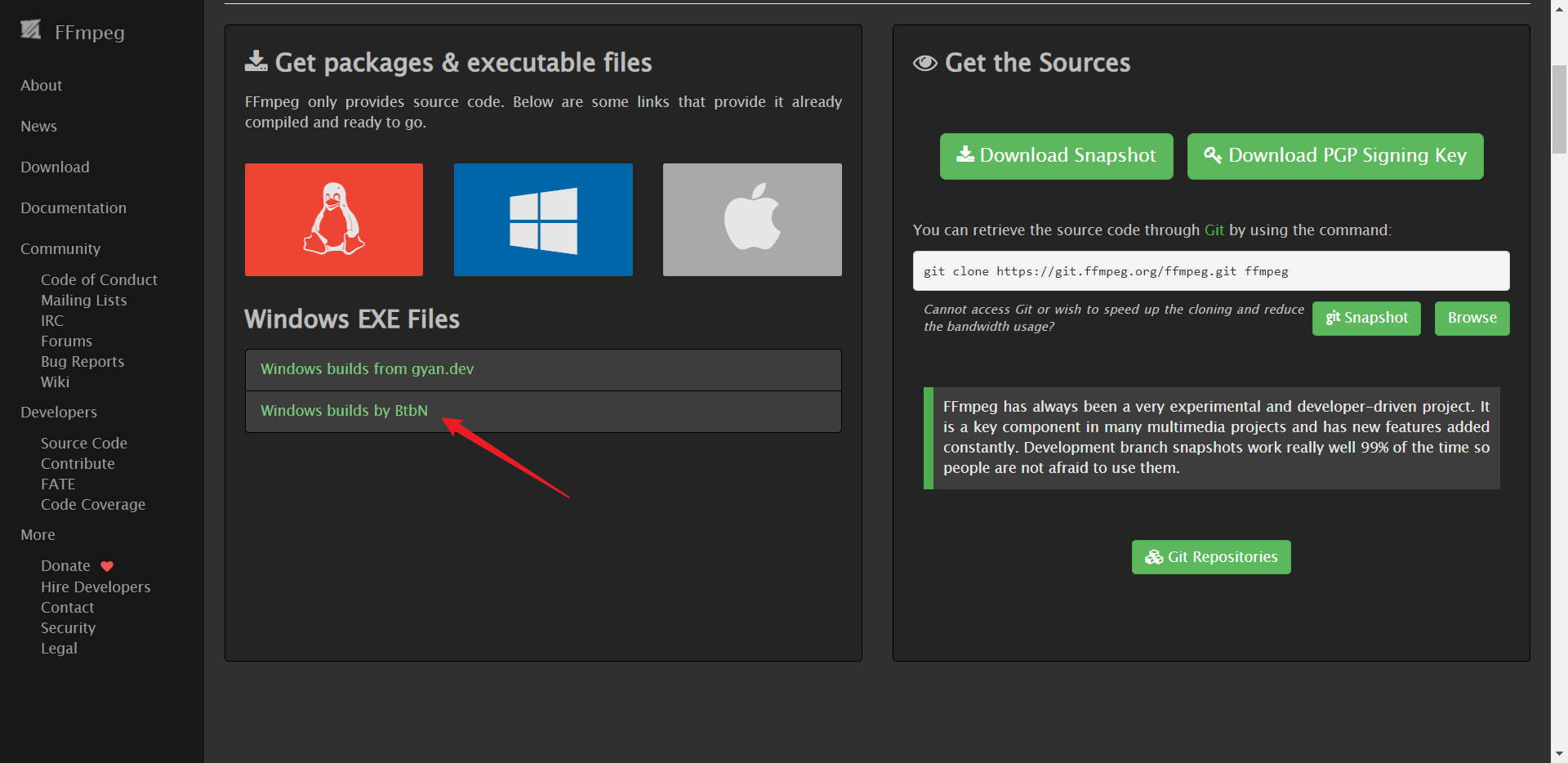
Task: Open Code Coverage sidebar link
Action: click(x=93, y=505)
